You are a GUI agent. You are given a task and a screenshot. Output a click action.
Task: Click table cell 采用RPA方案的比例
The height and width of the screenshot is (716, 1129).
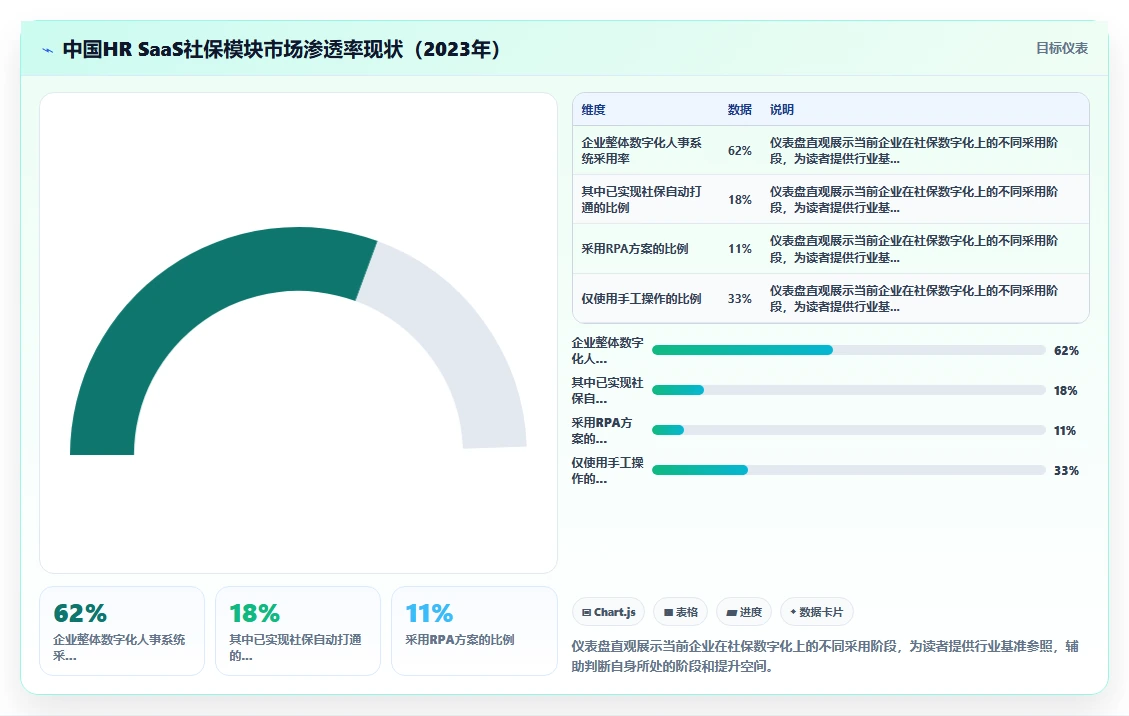pyautogui.click(x=635, y=249)
